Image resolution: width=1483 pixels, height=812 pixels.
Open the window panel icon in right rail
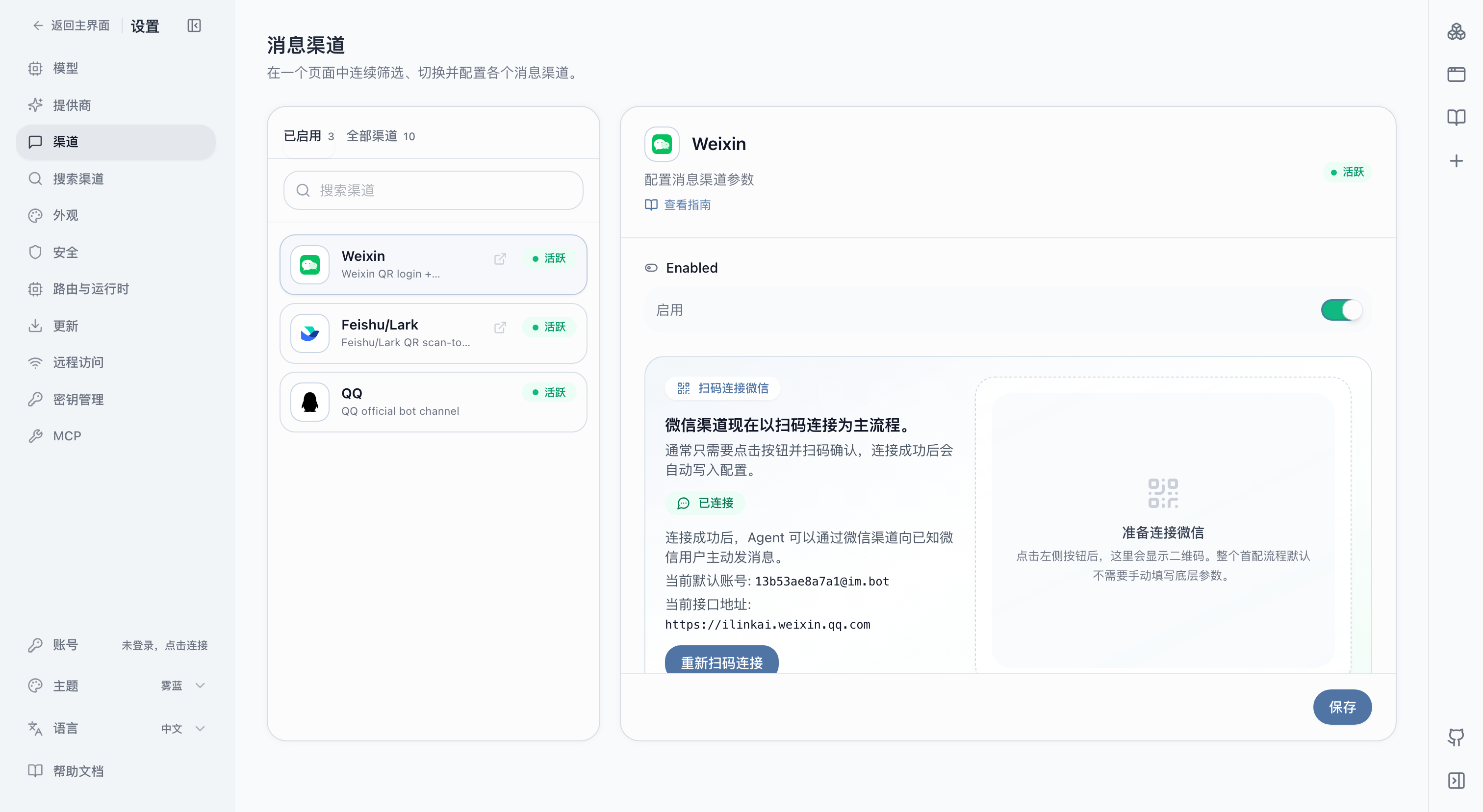pyautogui.click(x=1456, y=75)
